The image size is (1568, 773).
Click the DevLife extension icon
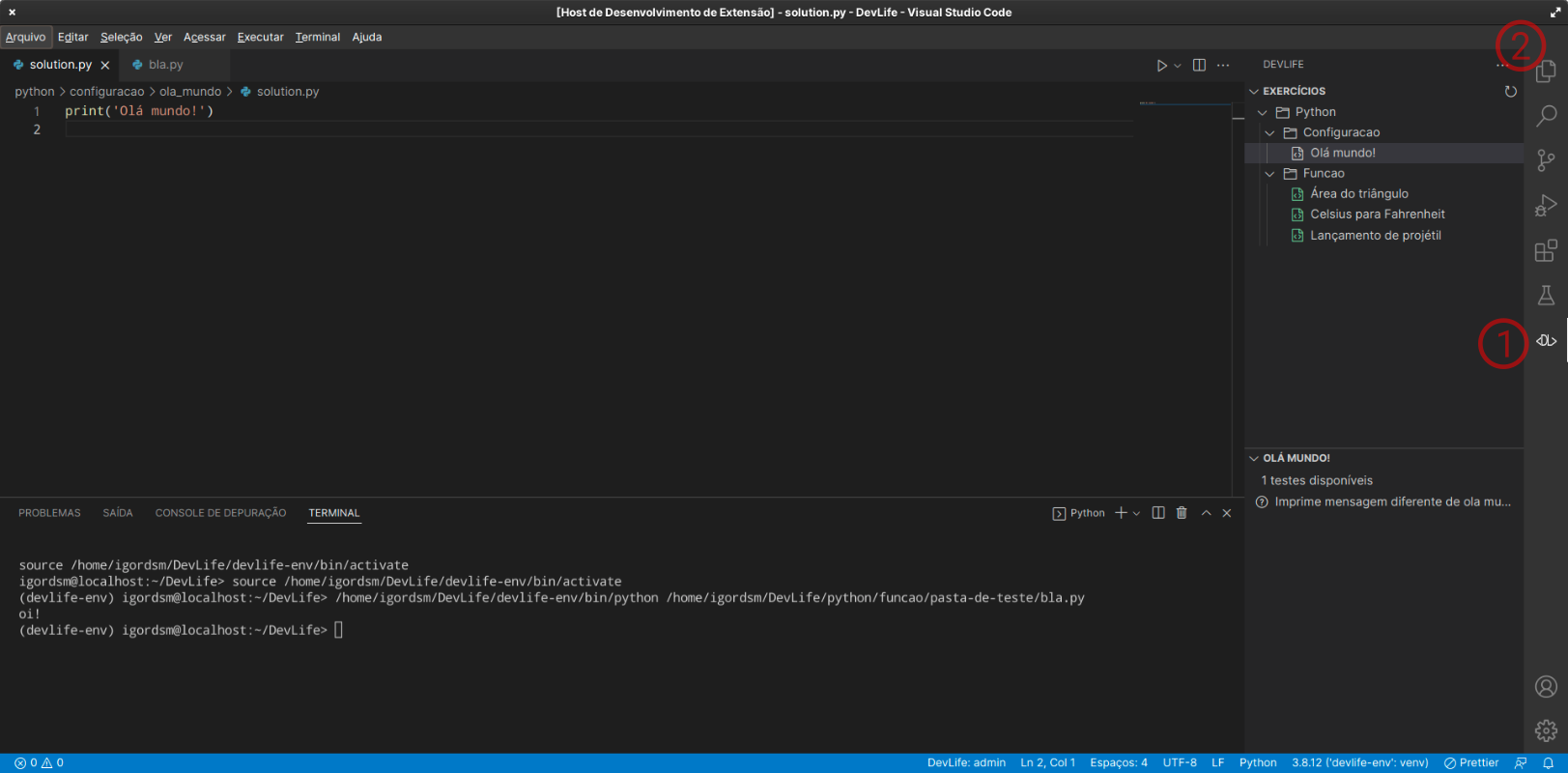[x=1546, y=340]
